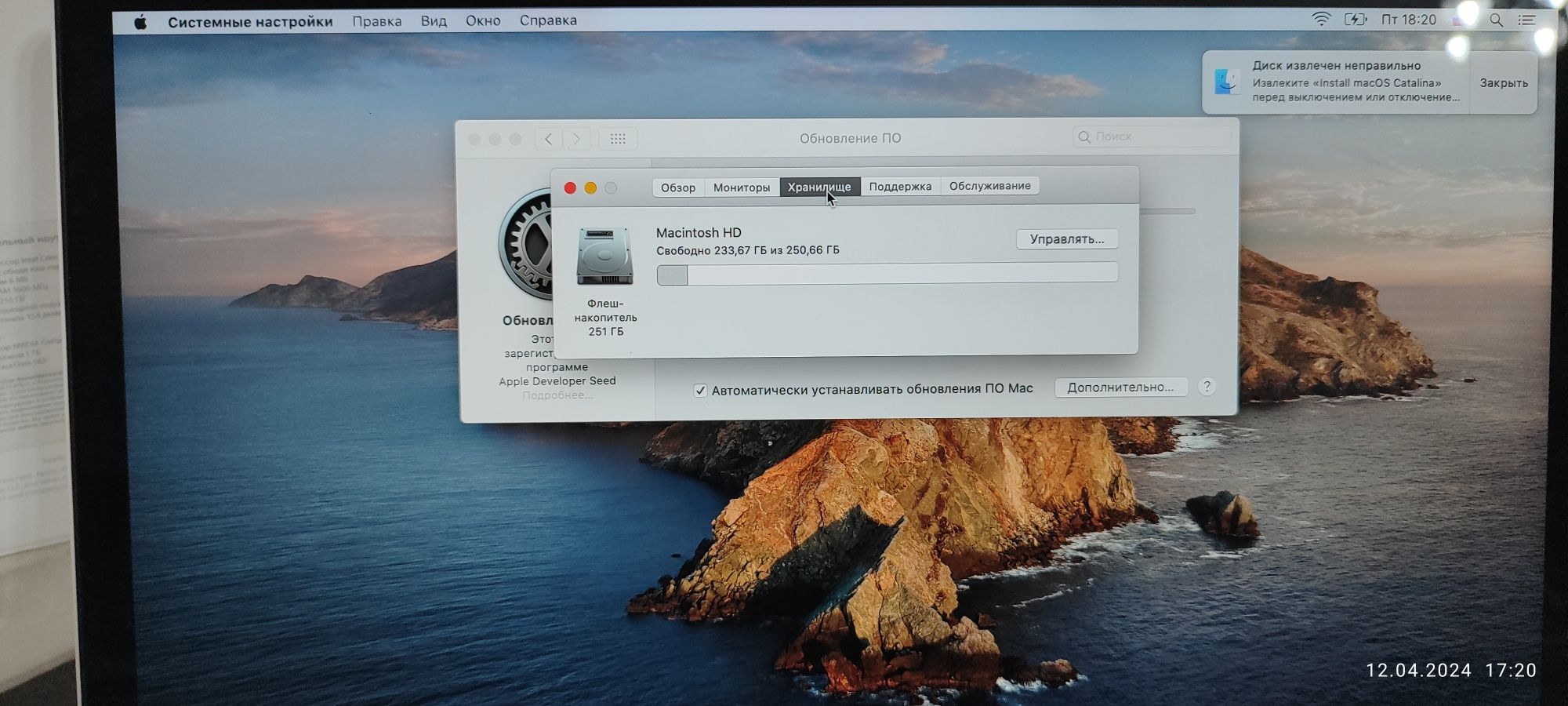This screenshot has width=1568, height=706.
Task: Close the disk ejected notification
Action: (x=1504, y=82)
